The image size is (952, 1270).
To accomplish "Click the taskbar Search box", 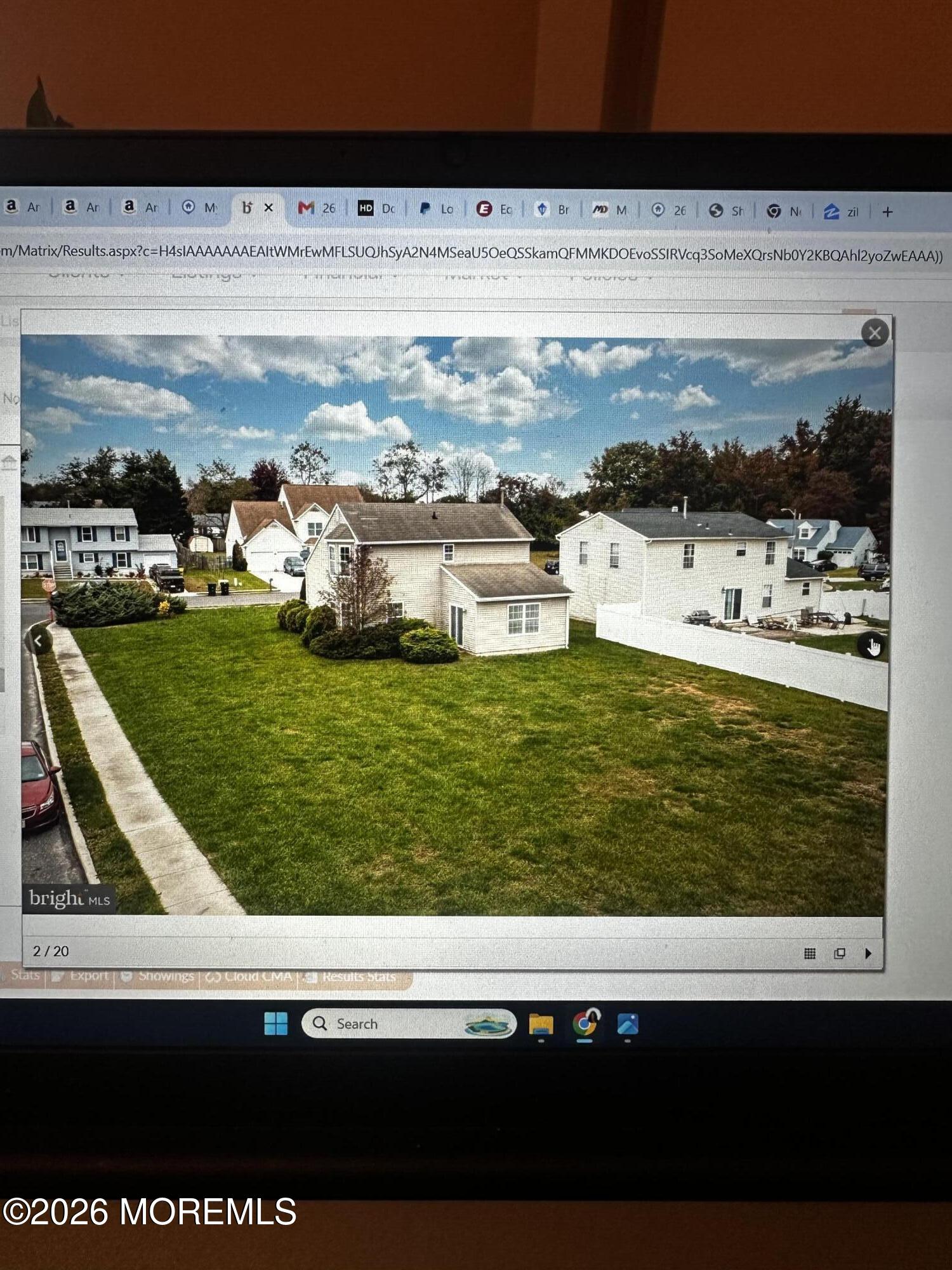I will pos(409,1024).
